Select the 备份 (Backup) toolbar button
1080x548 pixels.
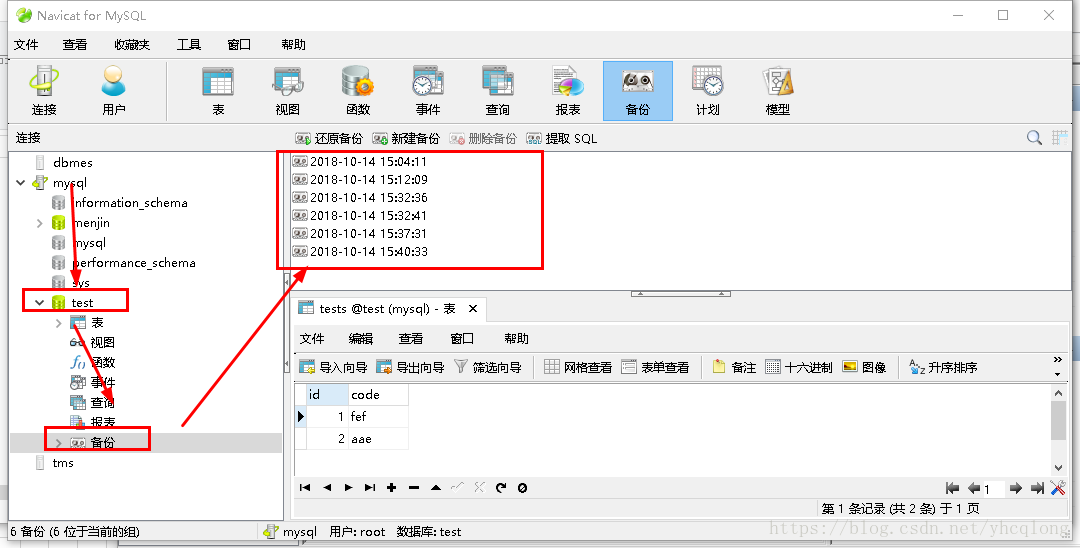pos(638,90)
